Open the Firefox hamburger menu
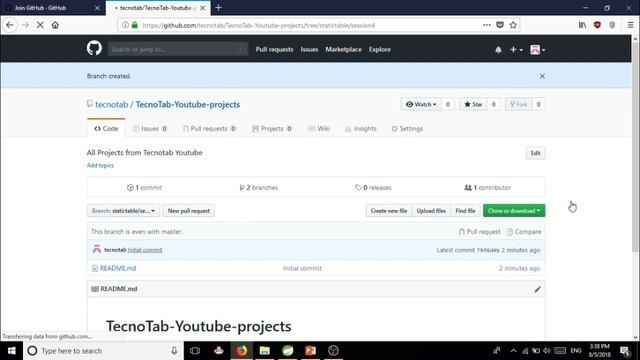The width and height of the screenshot is (640, 360). 630,25
